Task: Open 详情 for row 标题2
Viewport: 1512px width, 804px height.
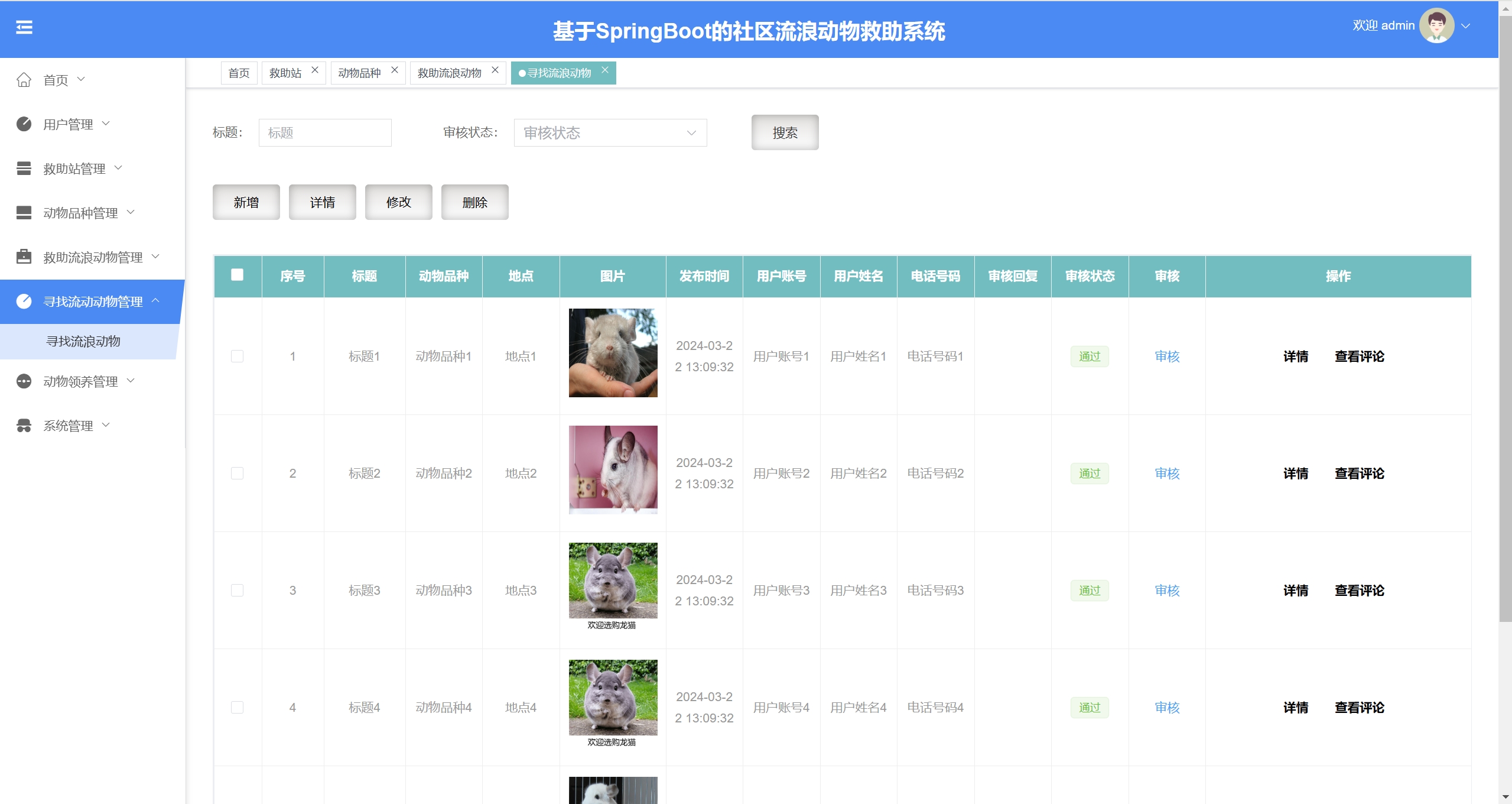Action: click(1296, 474)
